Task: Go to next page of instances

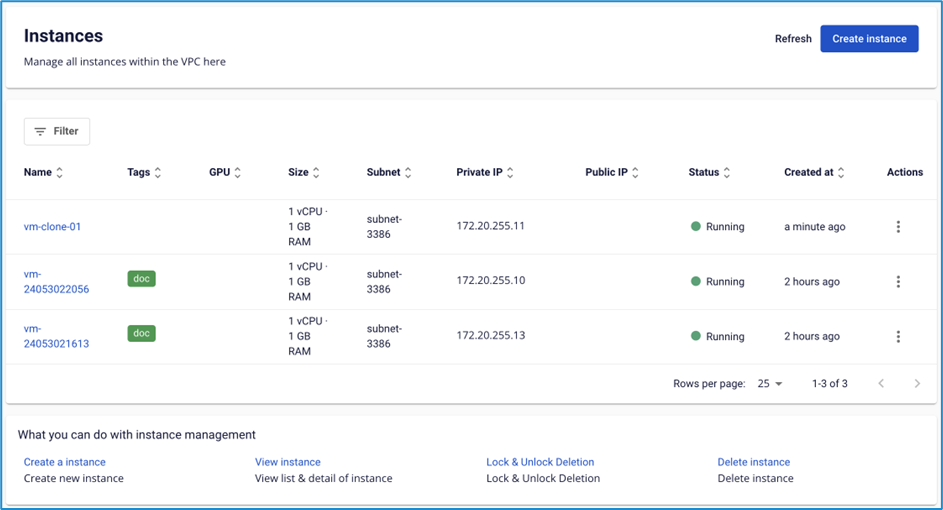Action: pyautogui.click(x=917, y=384)
